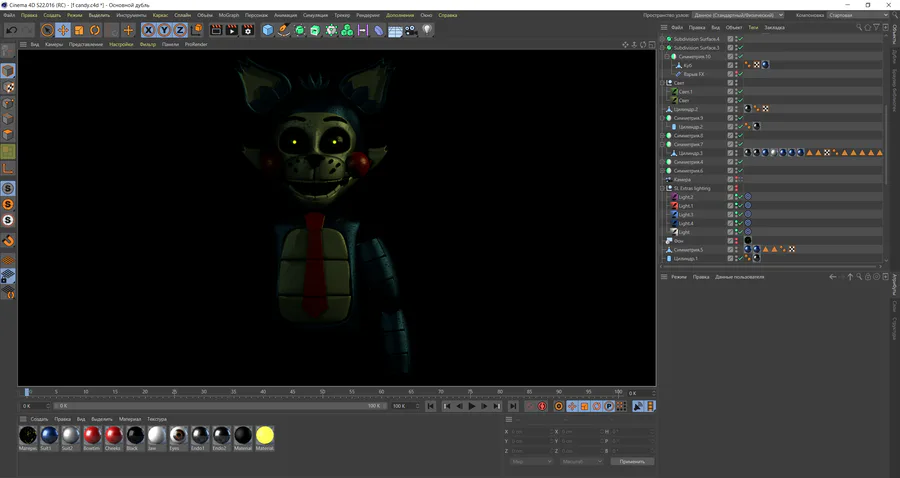The image size is (900, 478).
Task: Open render settings clapperboard icon
Action: click(x=248, y=30)
